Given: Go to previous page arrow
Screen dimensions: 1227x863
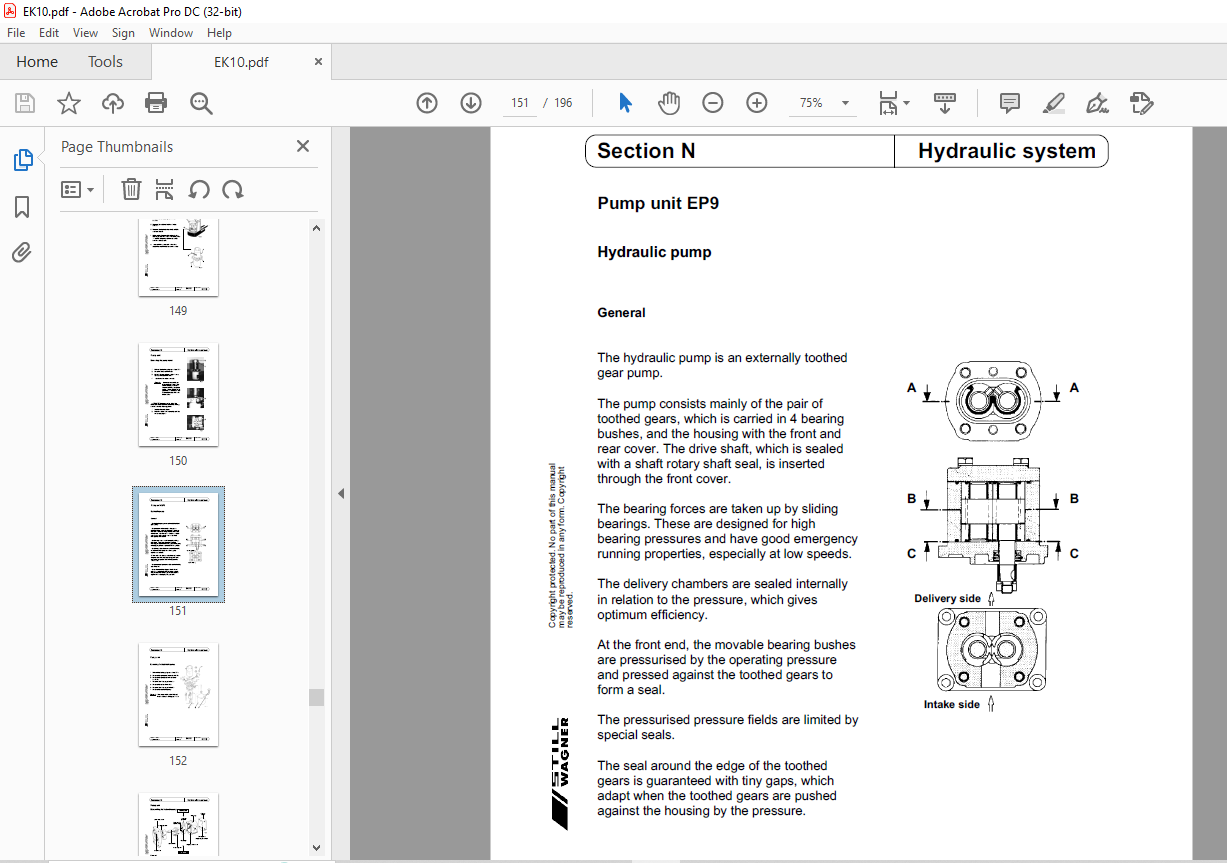Looking at the screenshot, I should (427, 103).
